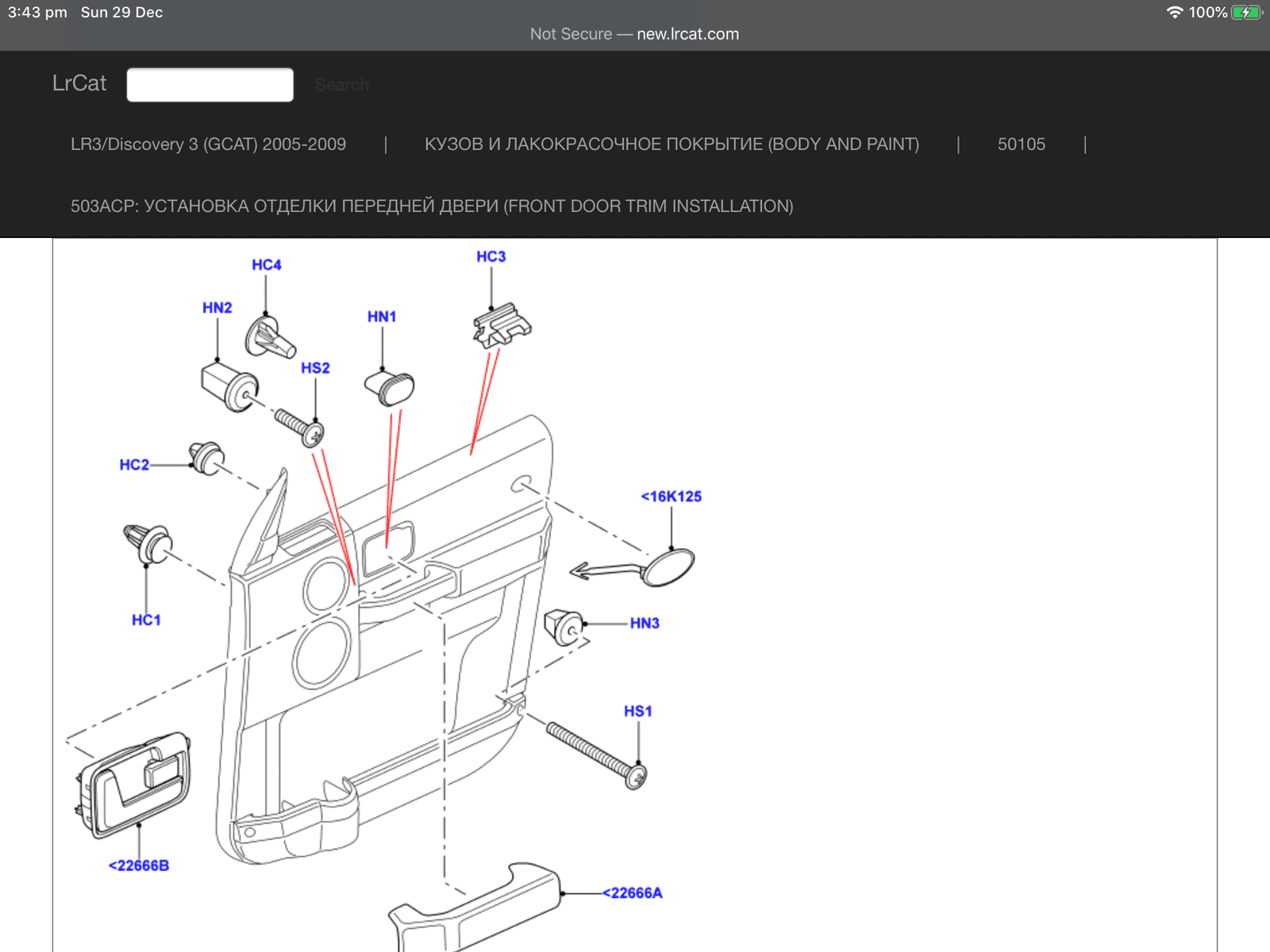Click the 22666A pull handle illustration

pos(475,908)
